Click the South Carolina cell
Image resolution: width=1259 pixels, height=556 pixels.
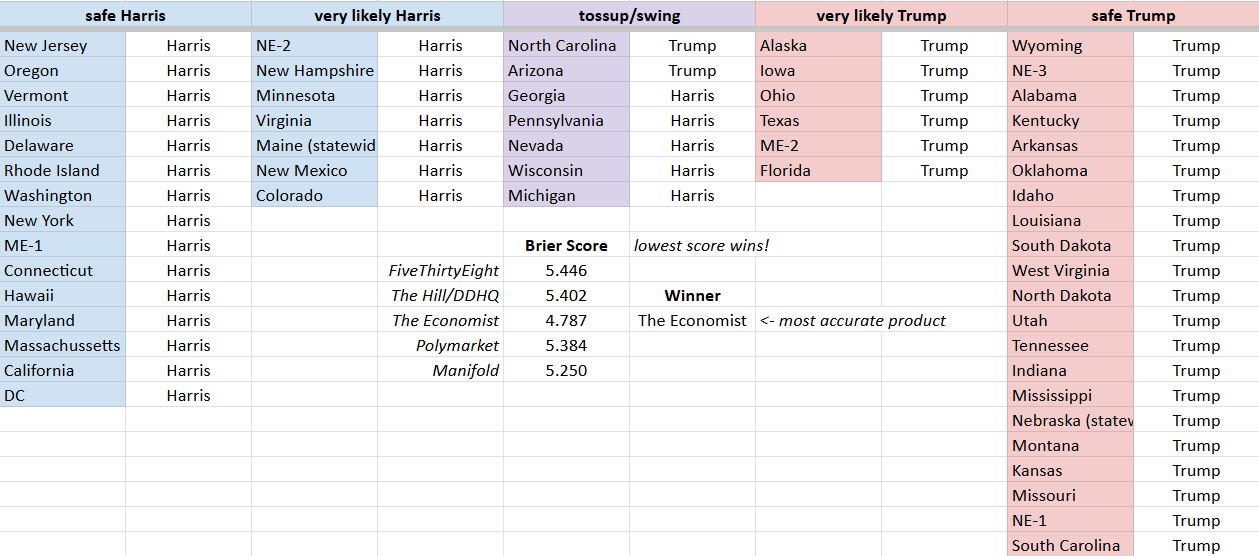[1071, 545]
